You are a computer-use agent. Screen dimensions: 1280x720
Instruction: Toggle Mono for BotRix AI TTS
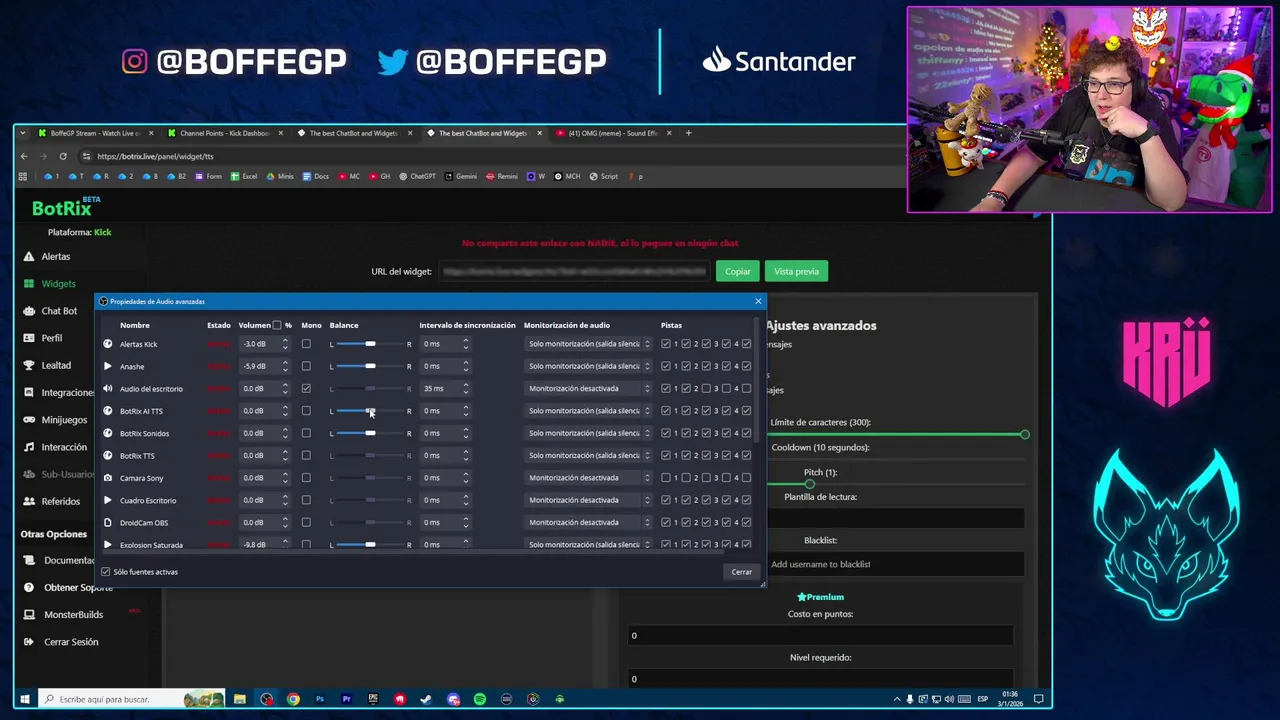[x=306, y=411]
